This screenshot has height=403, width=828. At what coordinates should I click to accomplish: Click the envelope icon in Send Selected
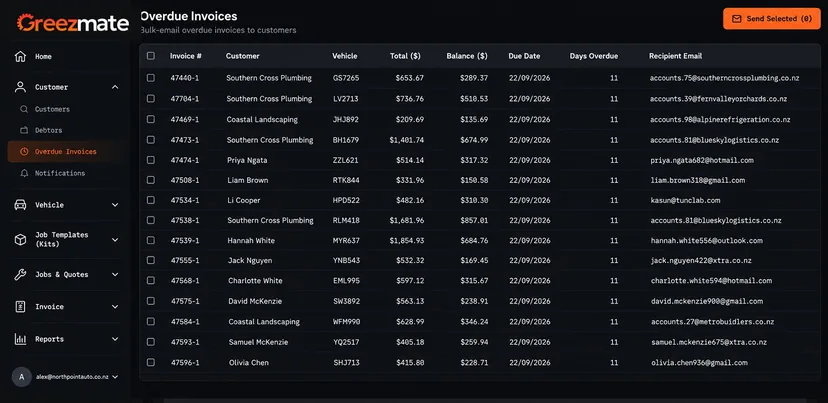pyautogui.click(x=737, y=18)
